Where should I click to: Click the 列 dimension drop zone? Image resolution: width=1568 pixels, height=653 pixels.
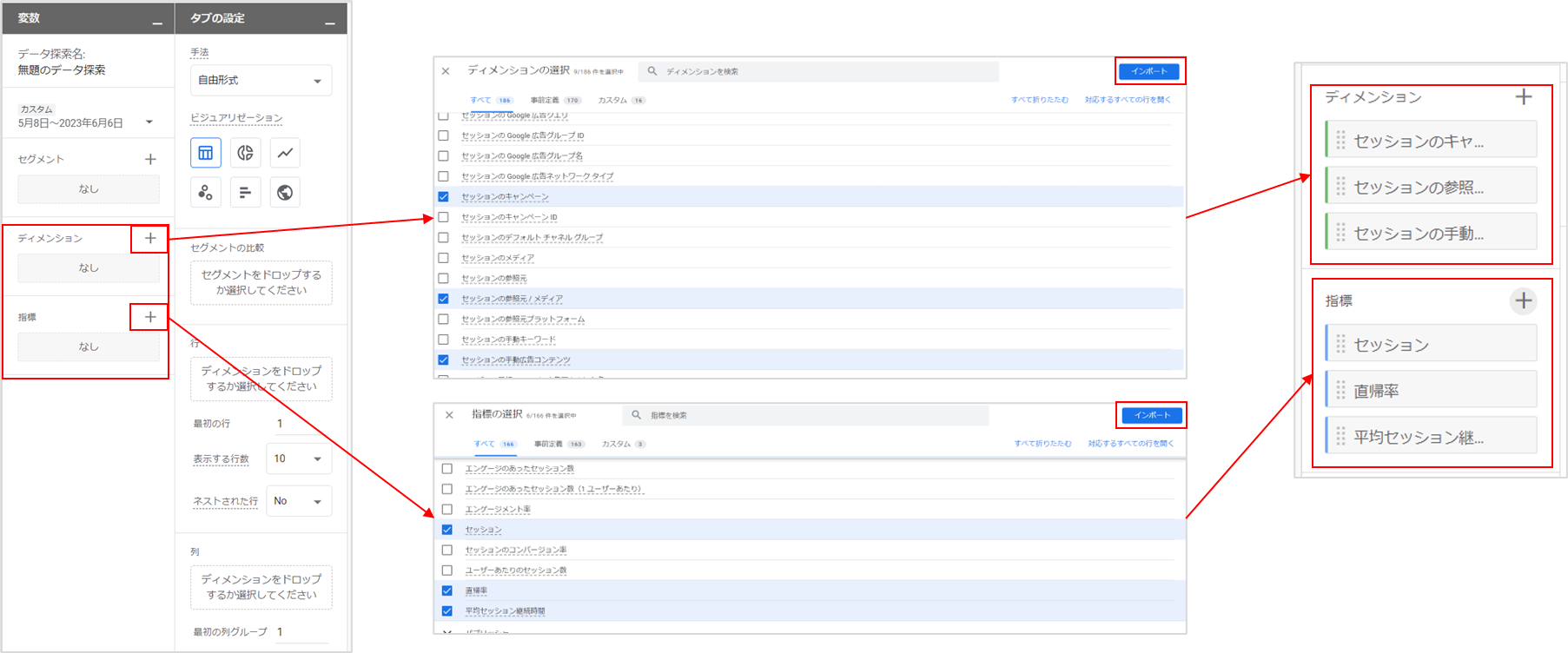pyautogui.click(x=261, y=587)
